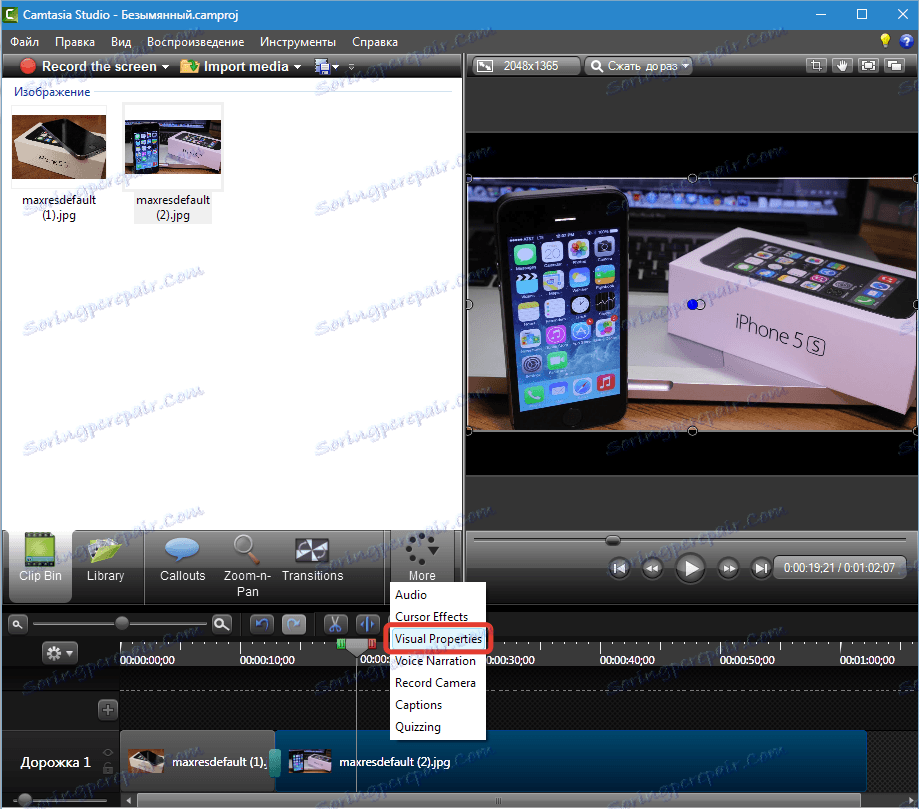Click the 2048x1365 editing dimensions button
This screenshot has width=919, height=809.
click(x=526, y=66)
